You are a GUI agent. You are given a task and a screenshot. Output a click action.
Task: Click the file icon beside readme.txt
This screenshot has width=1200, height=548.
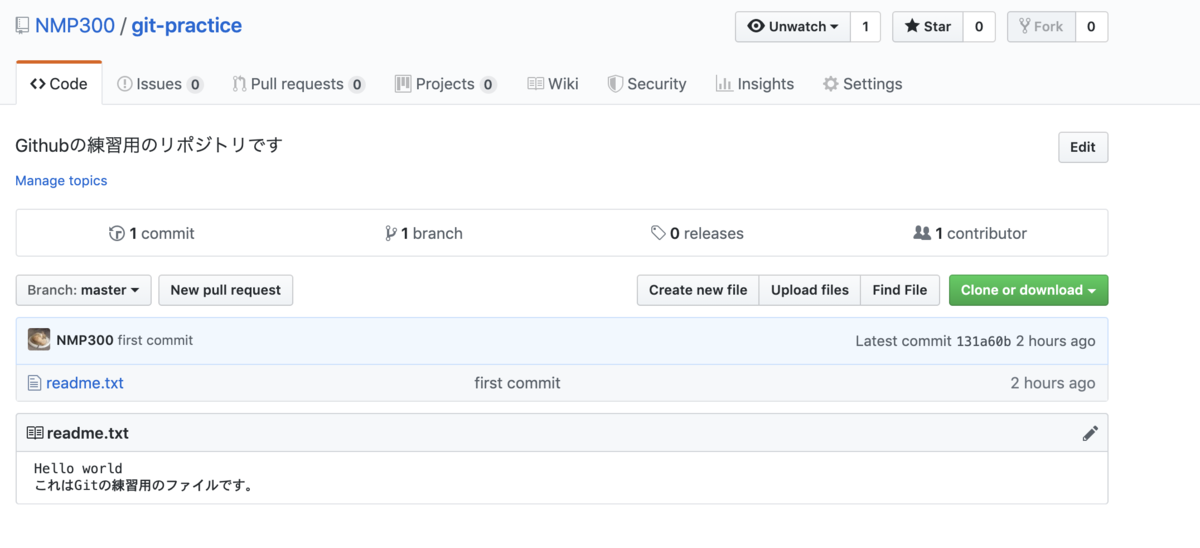point(34,383)
